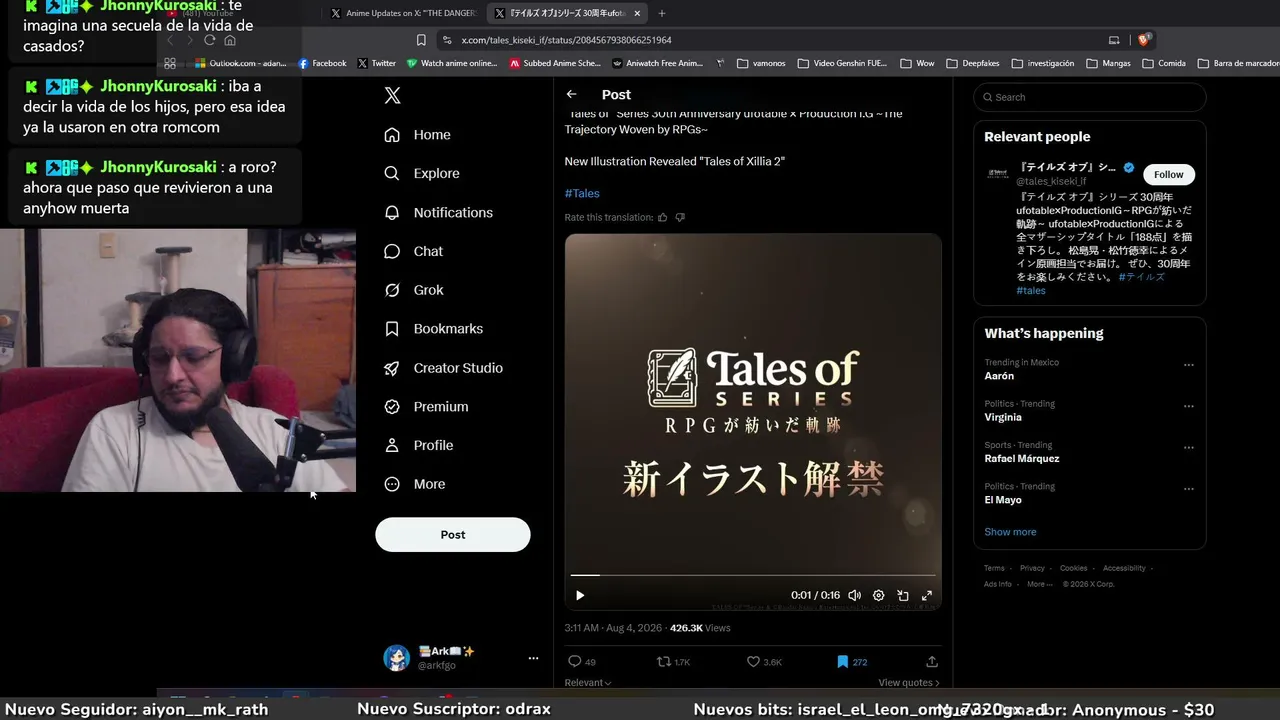Go back with the Post arrow
Viewport: 1280px width, 720px height.
tap(572, 94)
